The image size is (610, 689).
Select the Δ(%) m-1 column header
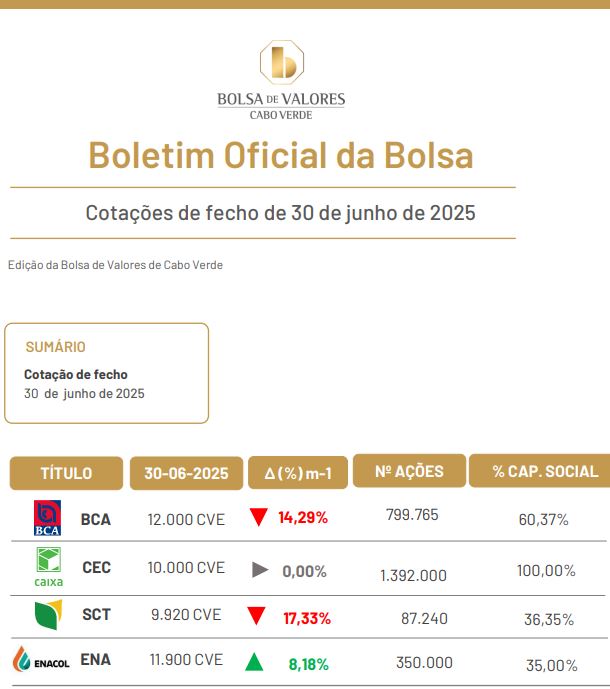point(298,473)
